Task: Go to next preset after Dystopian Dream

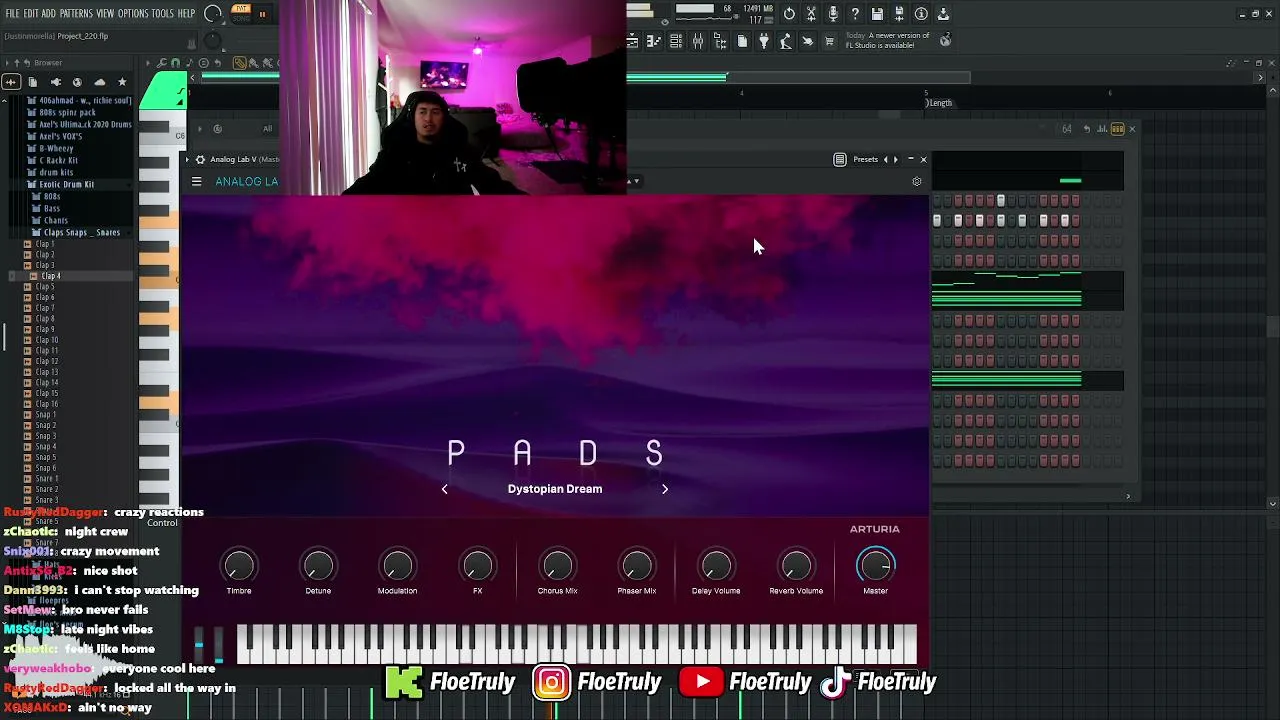Action: 665,489
